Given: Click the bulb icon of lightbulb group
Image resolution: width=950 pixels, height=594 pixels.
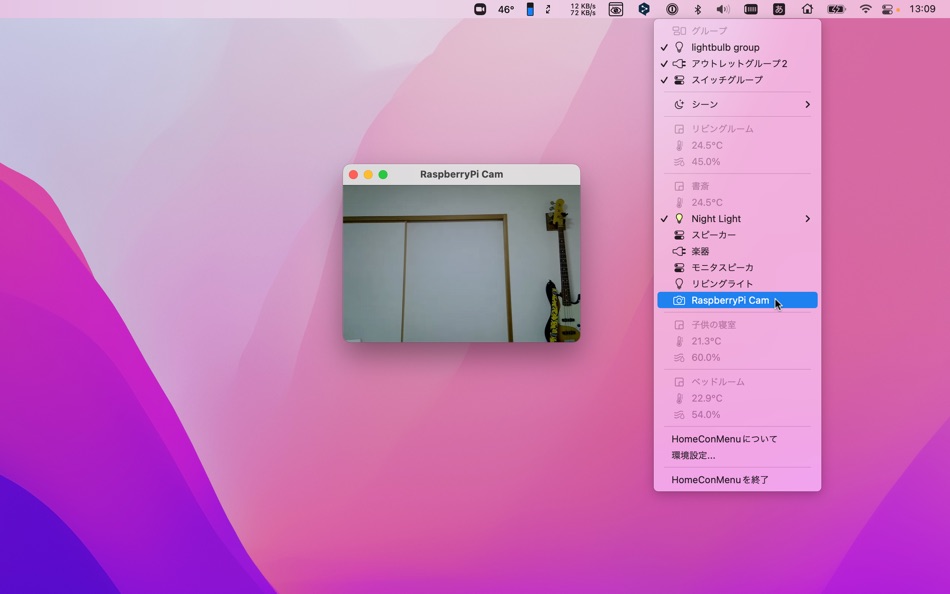Looking at the screenshot, I should (679, 47).
